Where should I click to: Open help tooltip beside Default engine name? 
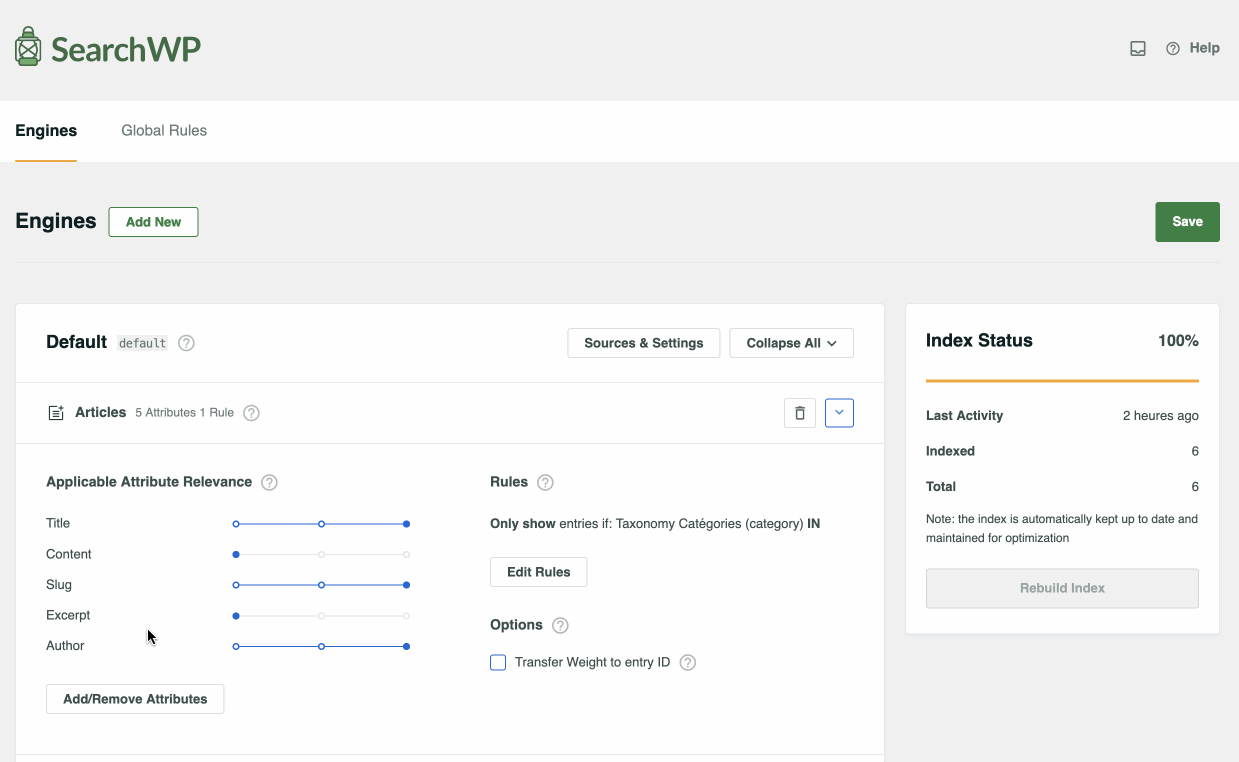click(186, 343)
